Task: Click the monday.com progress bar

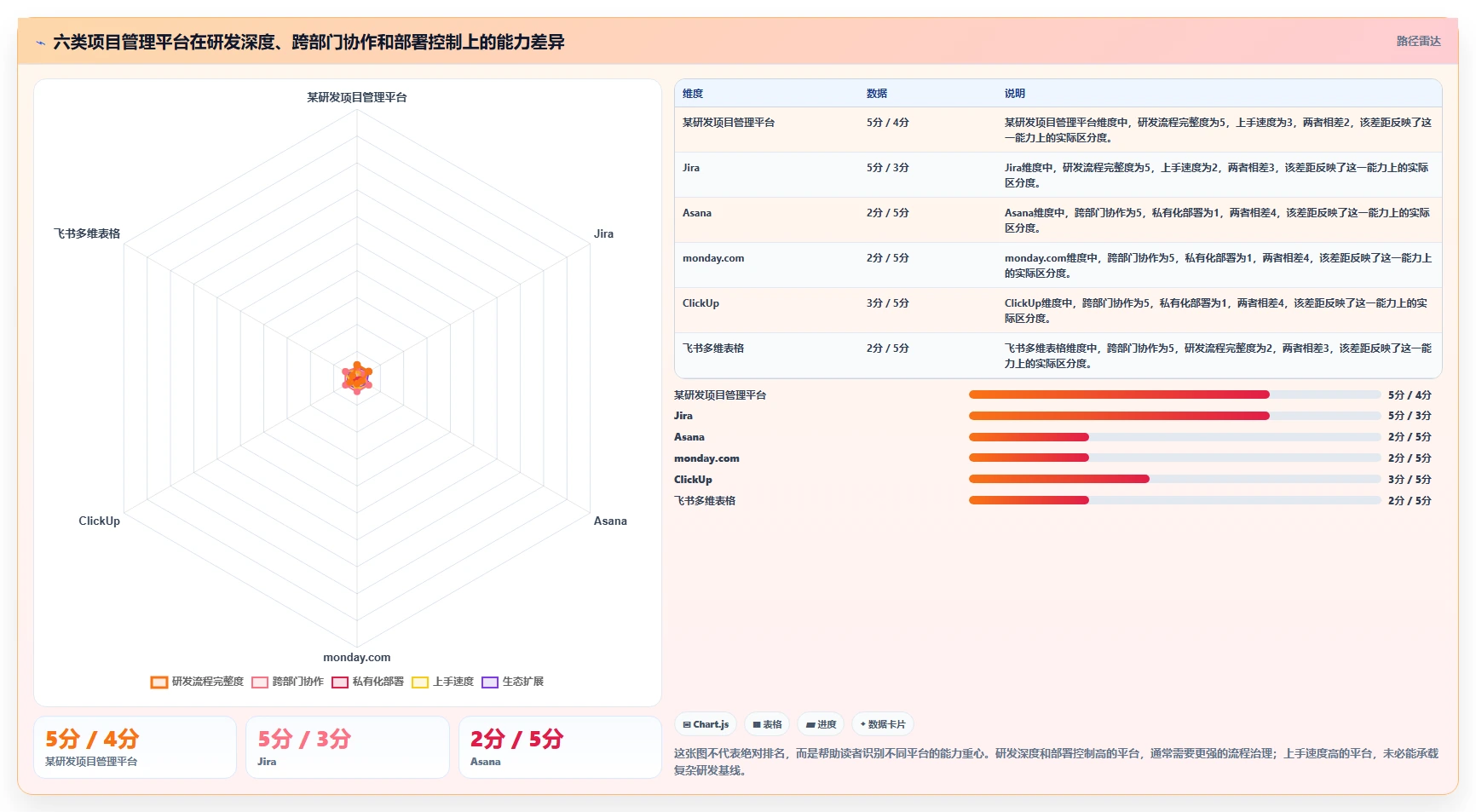Action: pos(1174,458)
